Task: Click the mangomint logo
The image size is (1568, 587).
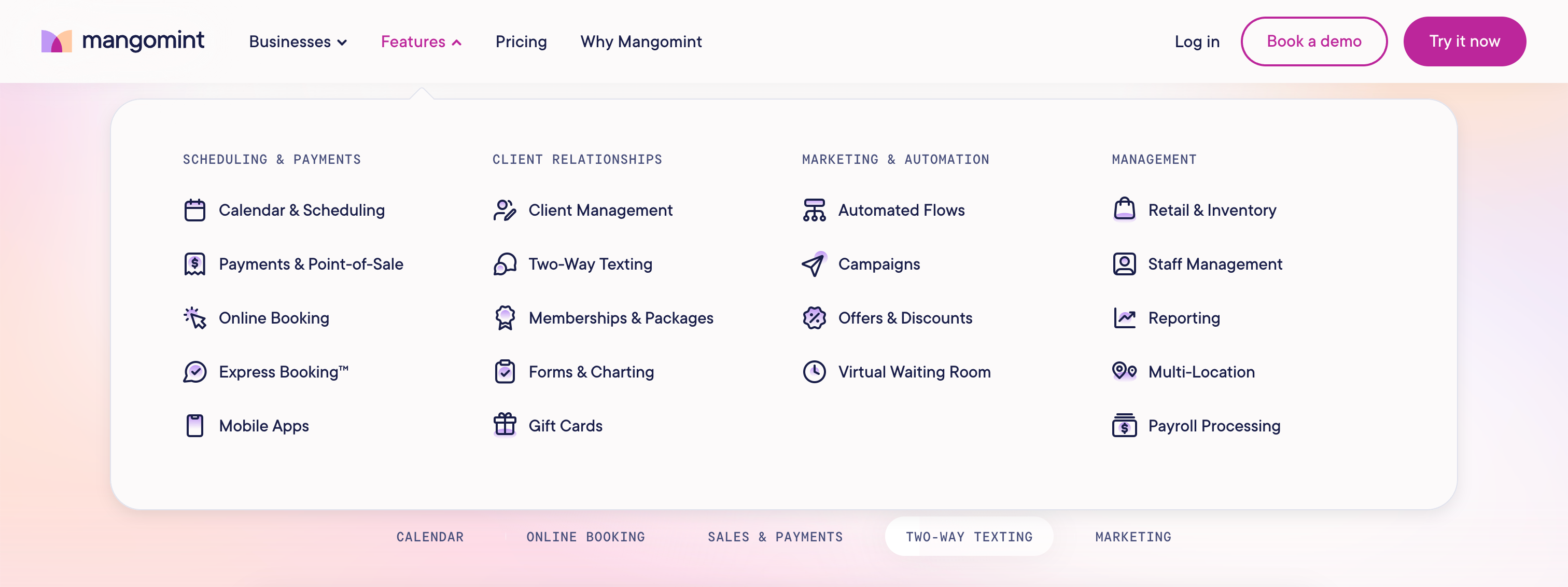Action: (x=122, y=41)
